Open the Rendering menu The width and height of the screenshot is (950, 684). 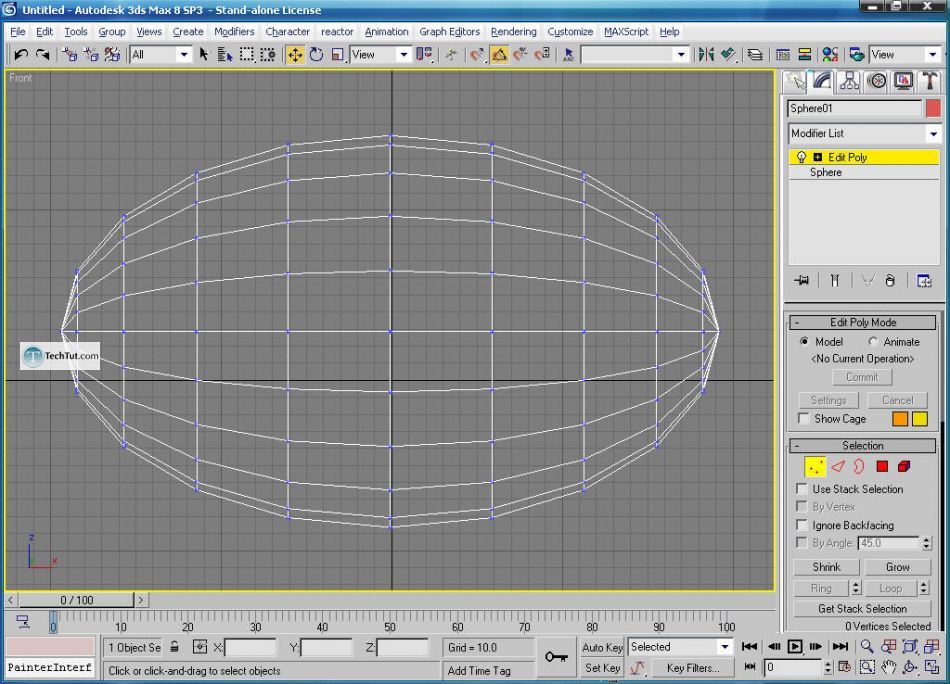coord(514,32)
